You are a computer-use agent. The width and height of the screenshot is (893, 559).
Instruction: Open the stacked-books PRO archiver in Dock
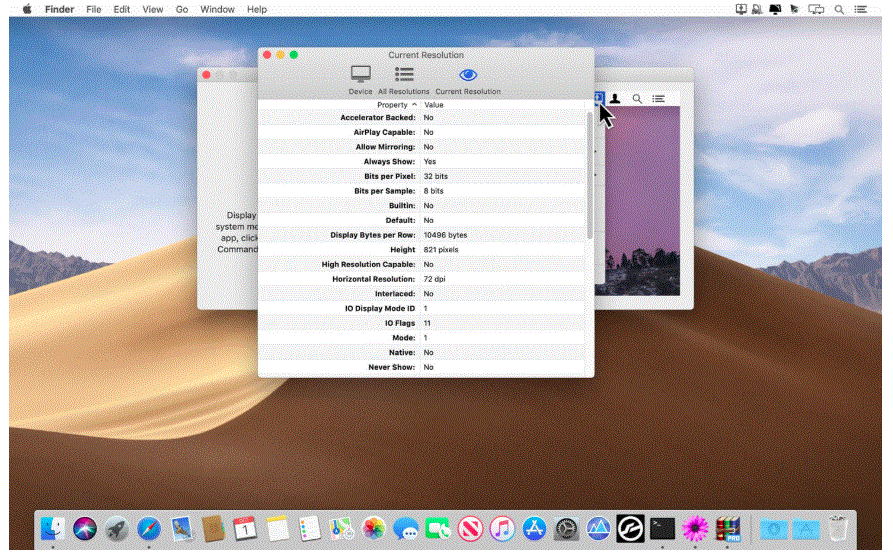click(x=727, y=528)
